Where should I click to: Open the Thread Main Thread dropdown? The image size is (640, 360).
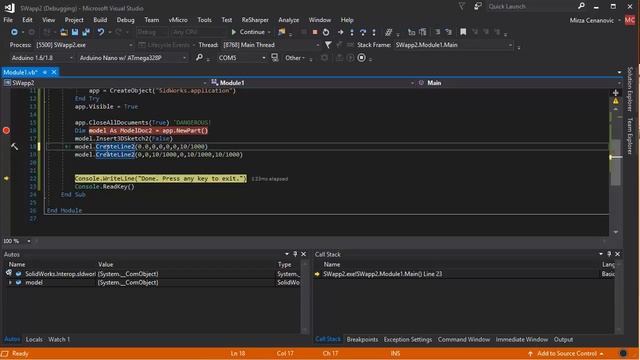tap(317, 45)
